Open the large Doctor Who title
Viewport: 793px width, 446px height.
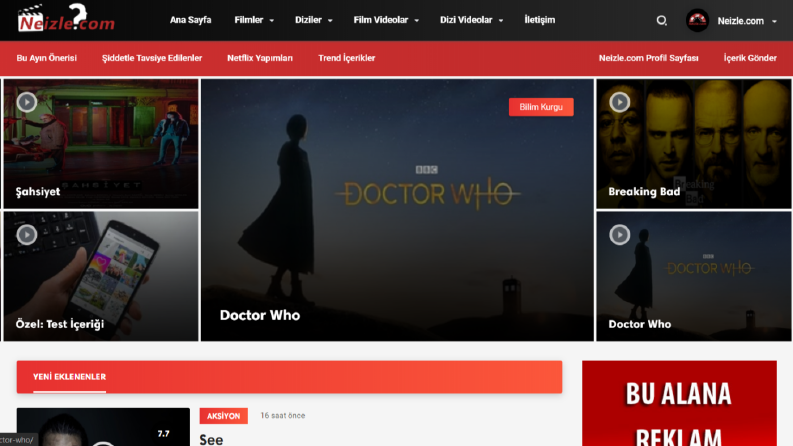click(260, 315)
